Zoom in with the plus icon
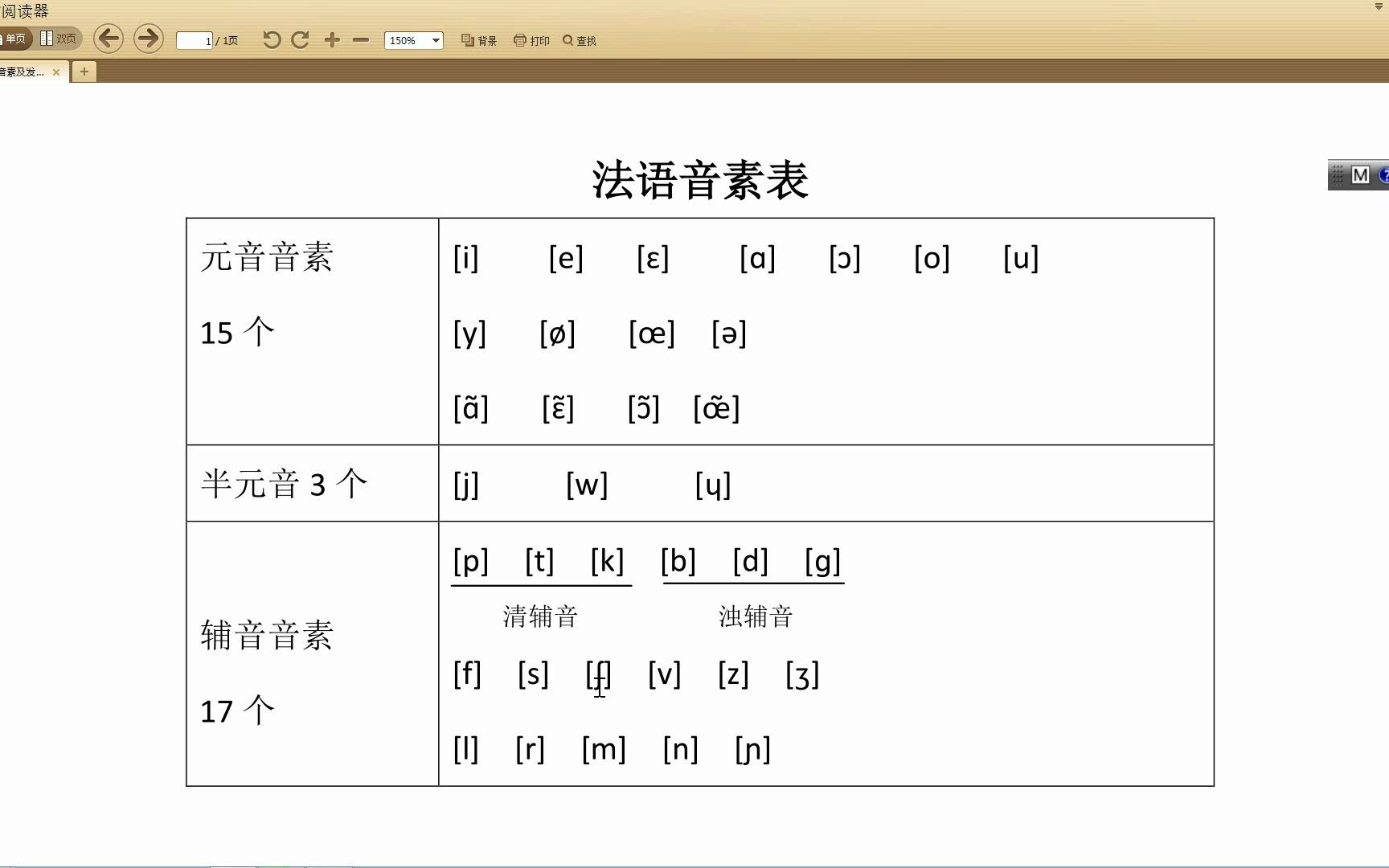This screenshot has width=1389, height=868. (x=331, y=39)
